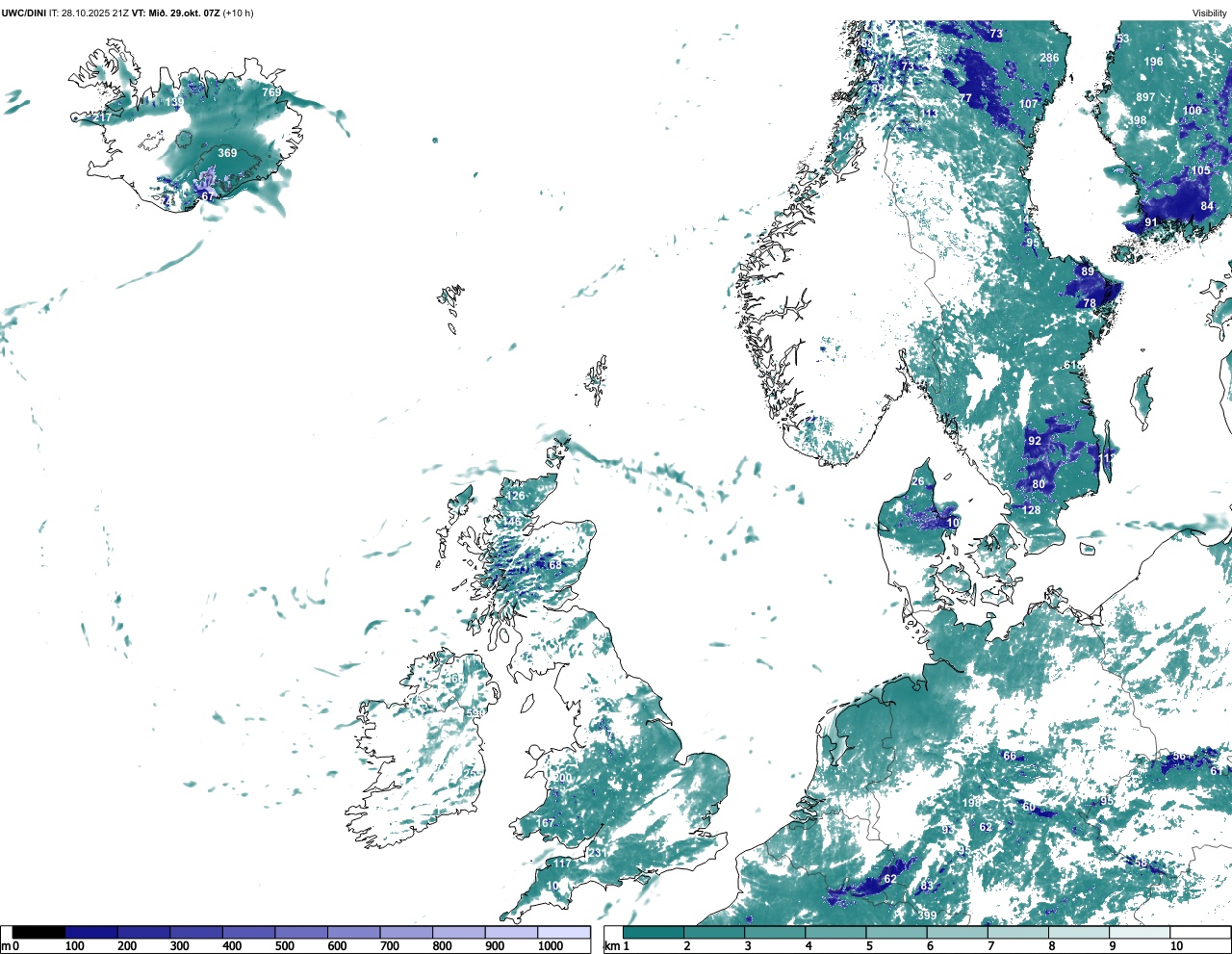The width and height of the screenshot is (1232, 954).
Task: Select the 5–6 km teal legend swatch
Action: click(897, 932)
